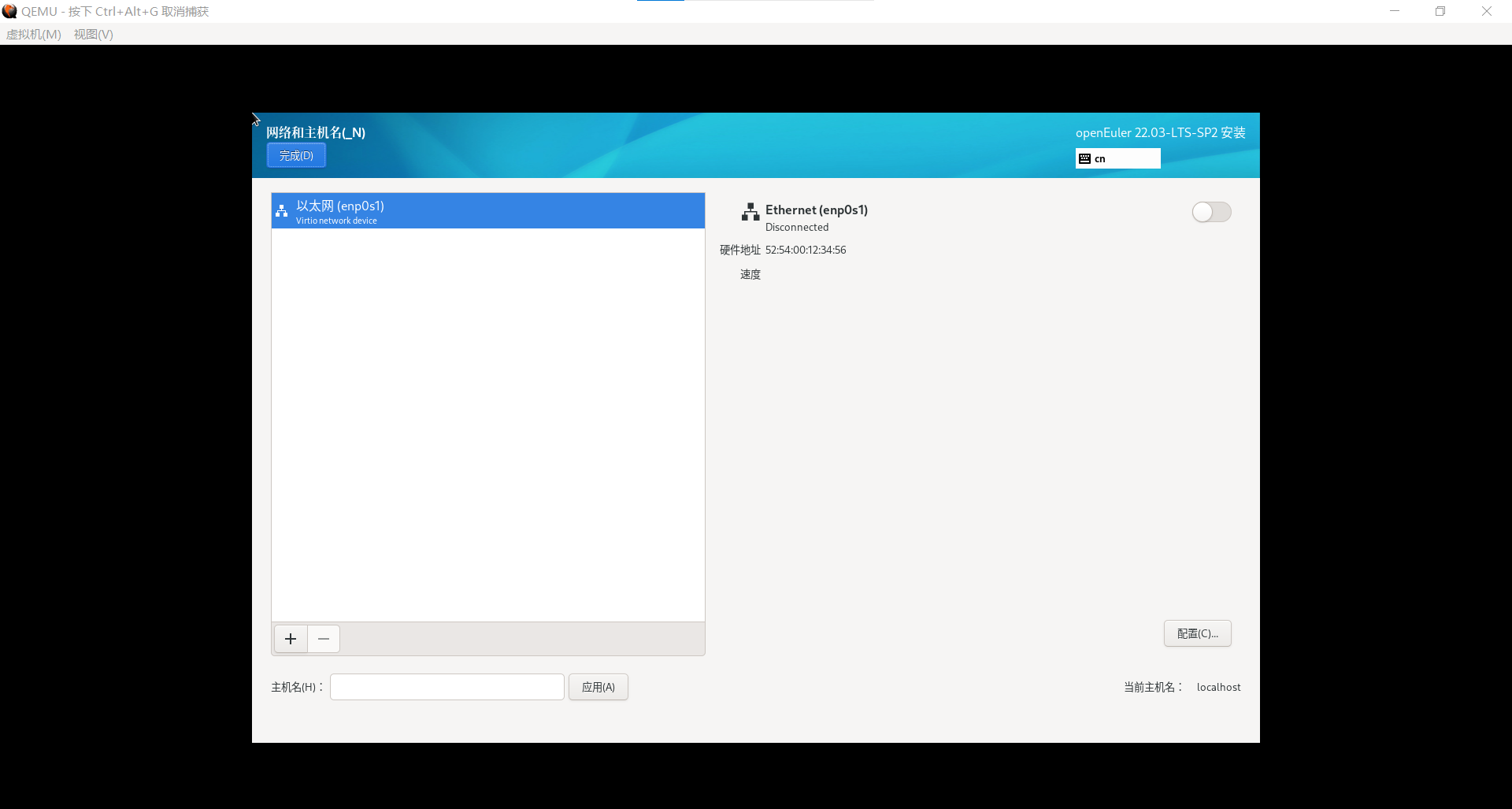1512x809 pixels.
Task: Click the current hostname localhost text
Action: coord(1218,687)
